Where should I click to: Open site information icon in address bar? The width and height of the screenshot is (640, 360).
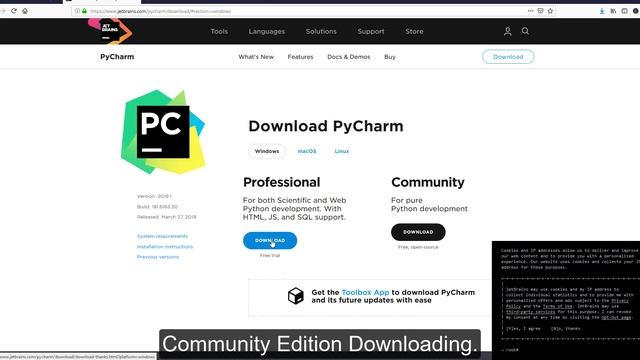(x=77, y=11)
